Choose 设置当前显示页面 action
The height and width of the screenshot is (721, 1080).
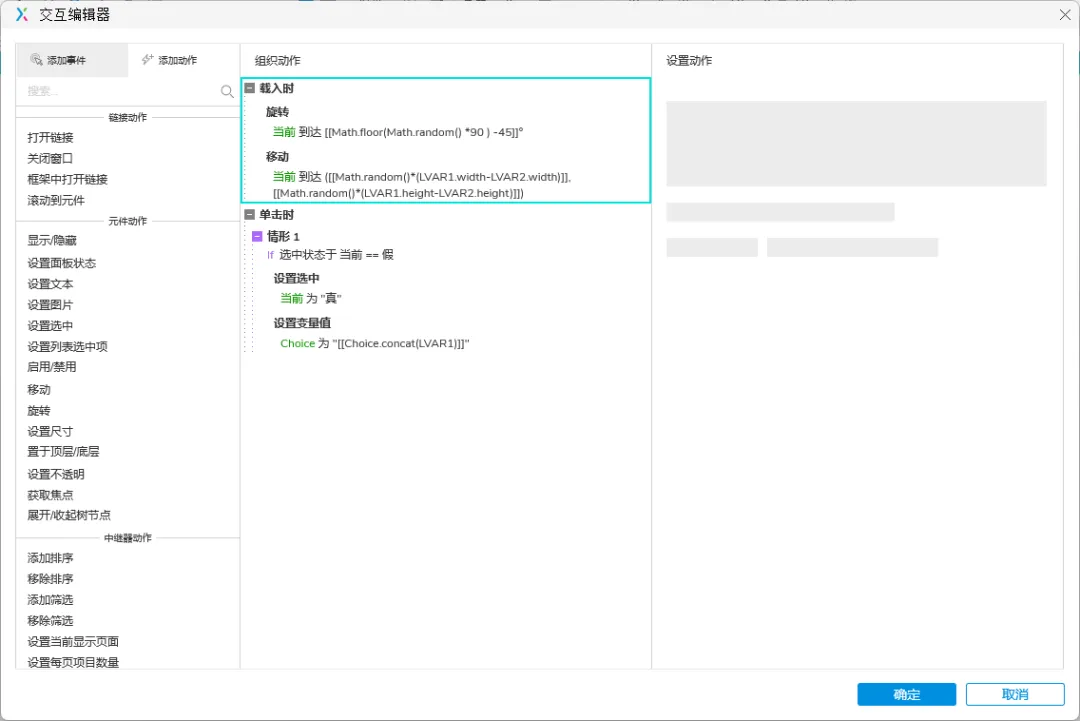[x=73, y=642]
